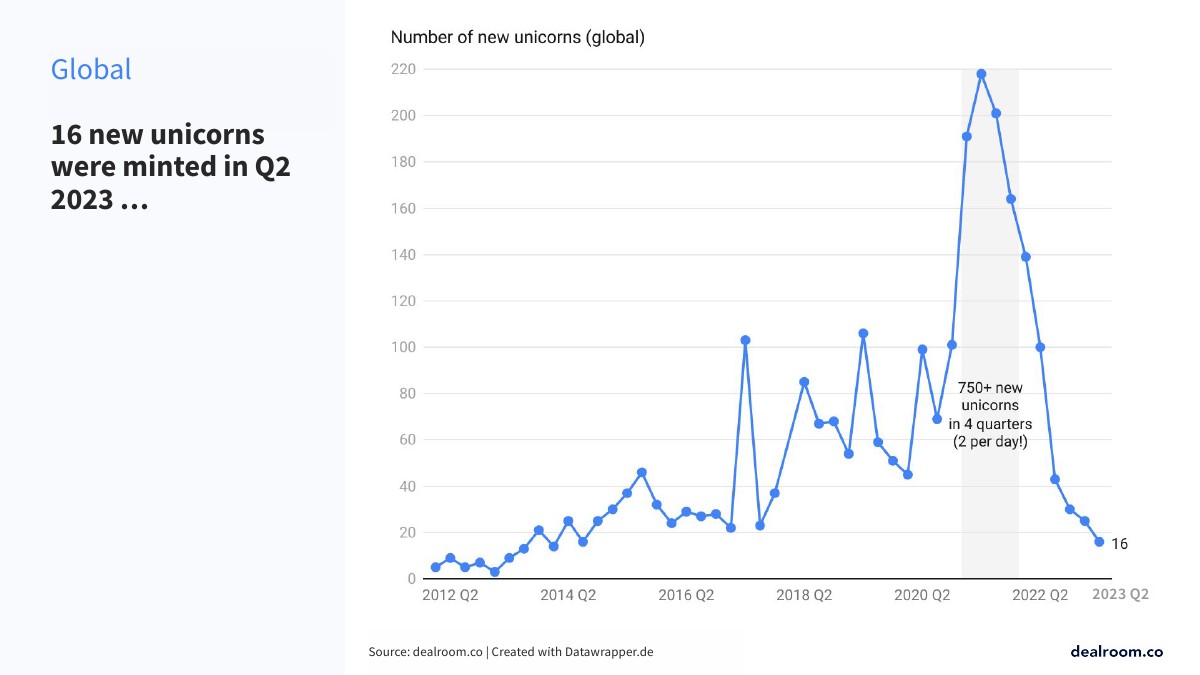The image size is (1200, 675).
Task: Click the 2022 Q2 axis label
Action: (x=1040, y=595)
